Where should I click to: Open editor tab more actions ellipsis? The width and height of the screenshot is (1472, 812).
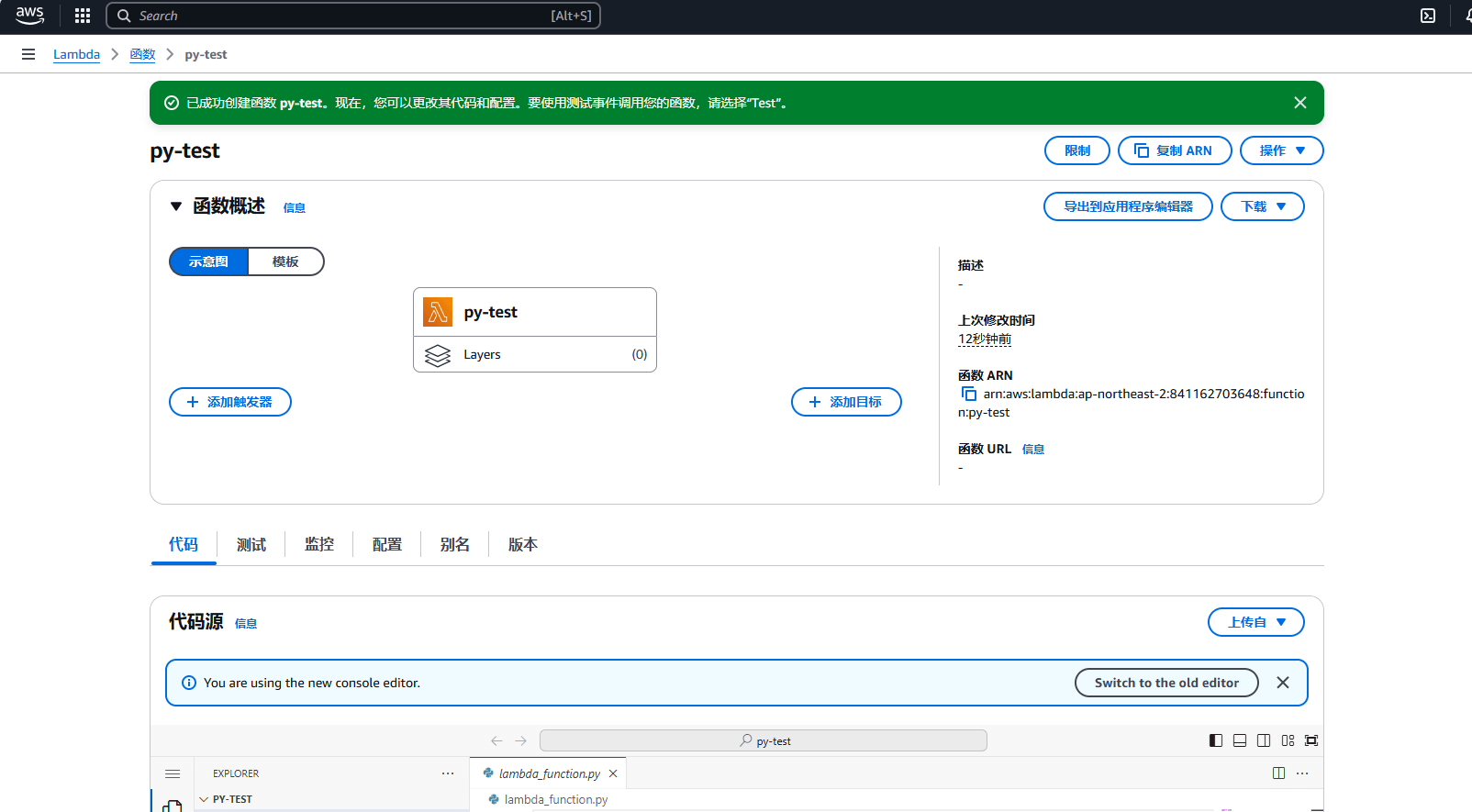[1302, 773]
